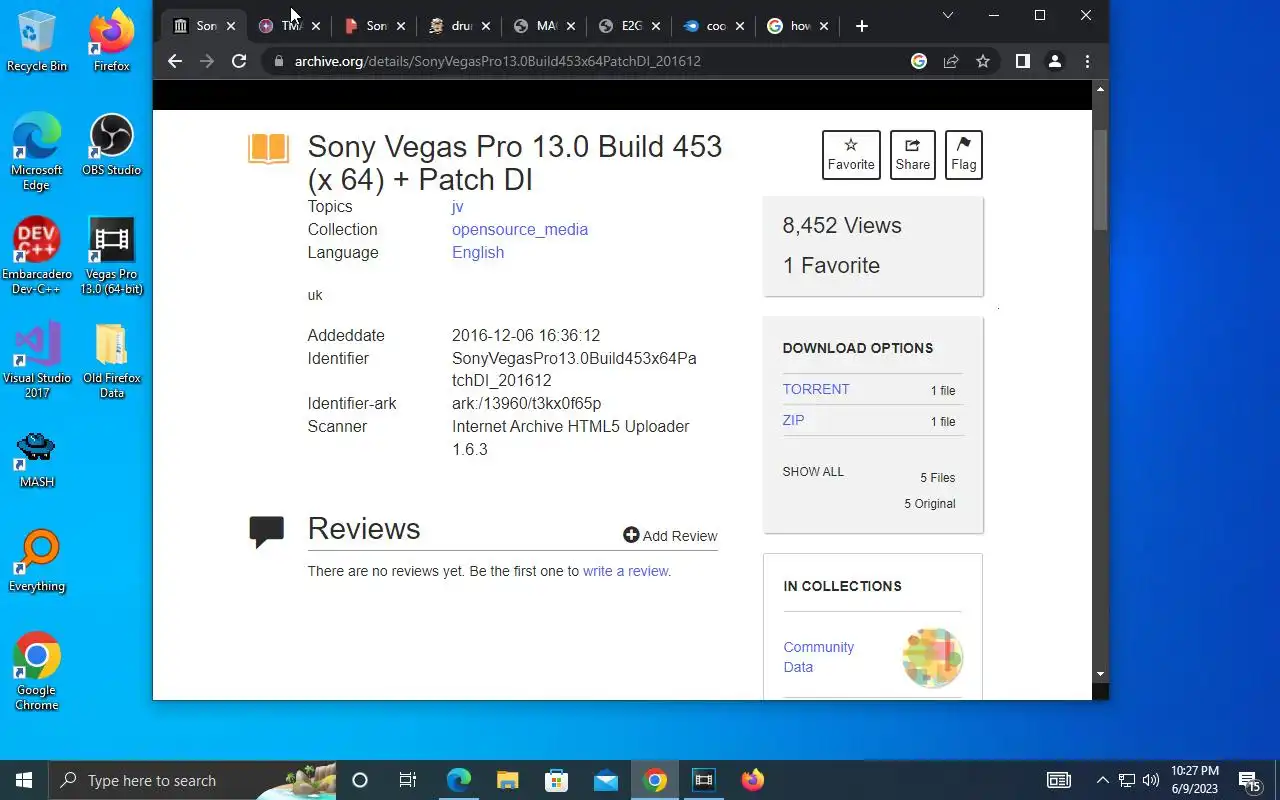View site information lock icon

279,61
